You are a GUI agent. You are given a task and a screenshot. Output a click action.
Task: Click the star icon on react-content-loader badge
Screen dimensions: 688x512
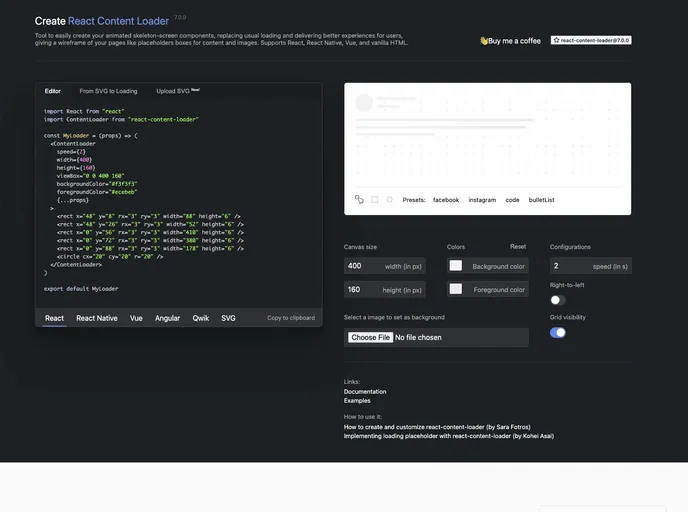pos(556,41)
